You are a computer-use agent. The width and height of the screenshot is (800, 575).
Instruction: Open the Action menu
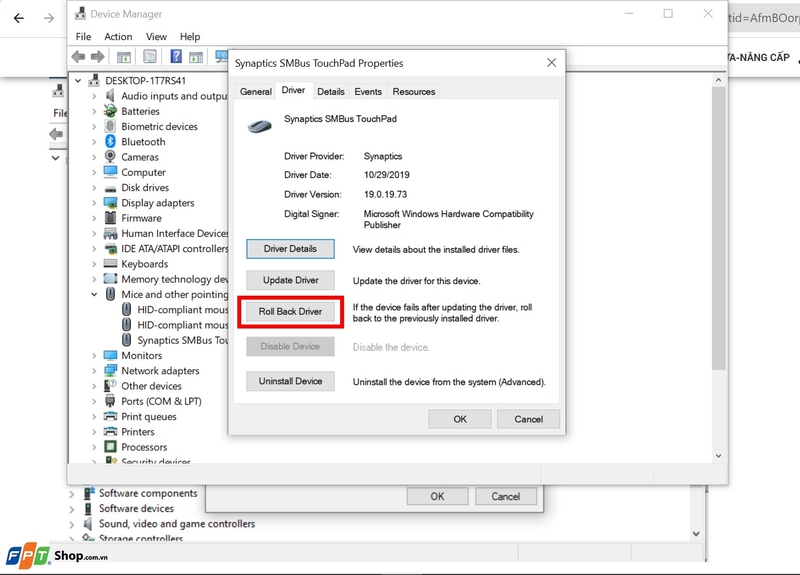[118, 37]
